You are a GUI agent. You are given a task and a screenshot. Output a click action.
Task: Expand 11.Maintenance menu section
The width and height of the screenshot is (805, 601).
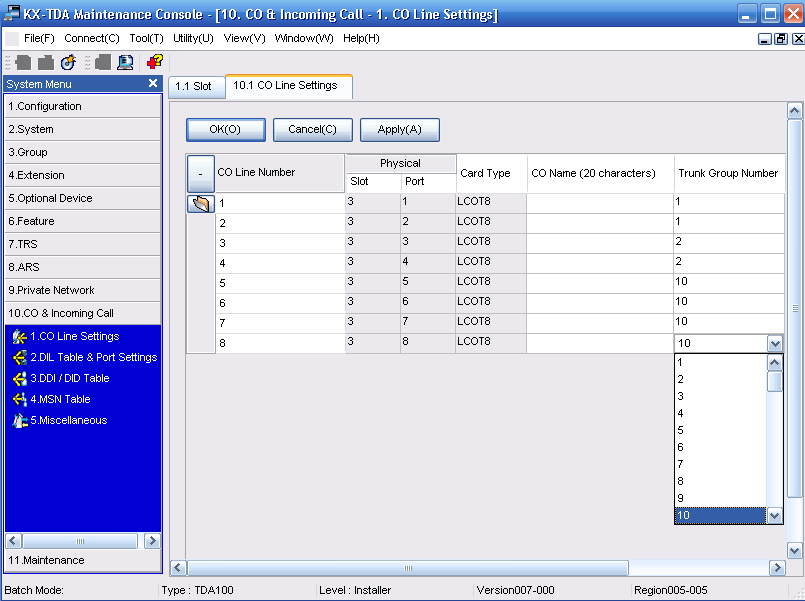(x=83, y=560)
